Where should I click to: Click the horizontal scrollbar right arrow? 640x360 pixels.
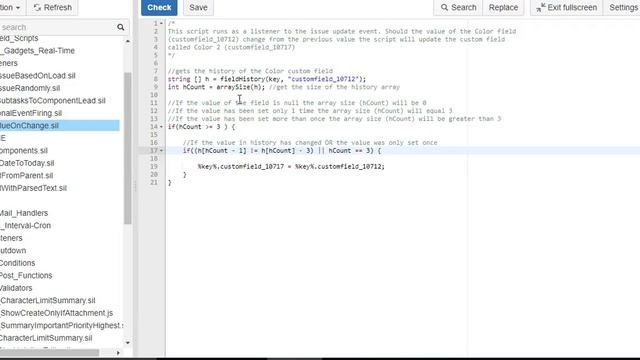[x=118, y=353]
